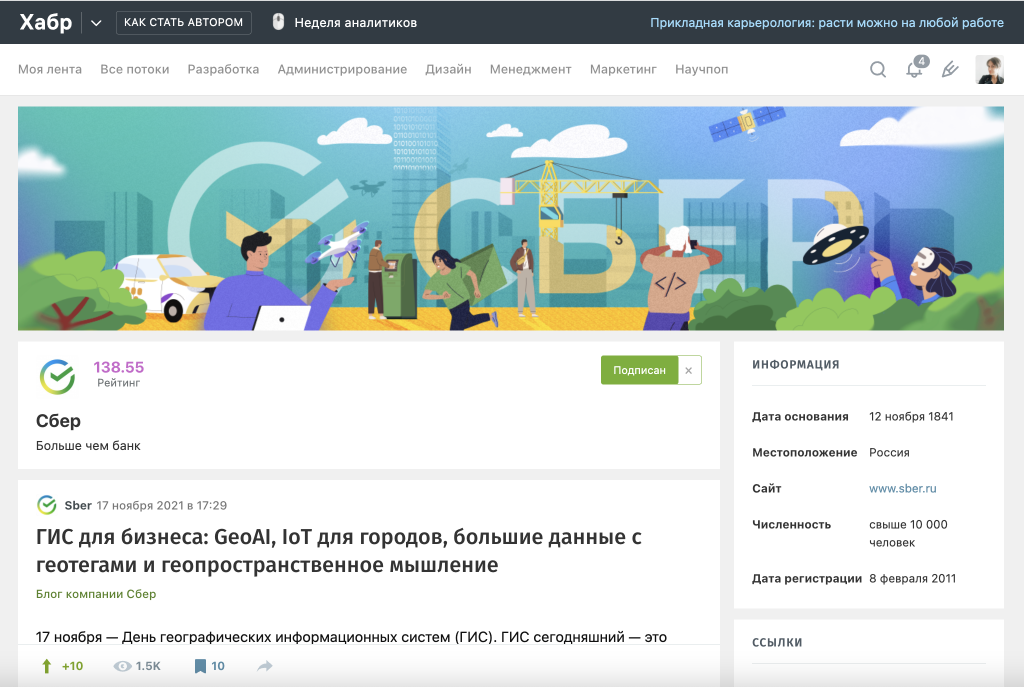Click the Sber company logo icon
Viewport: 1024px width, 687px height.
tap(57, 376)
